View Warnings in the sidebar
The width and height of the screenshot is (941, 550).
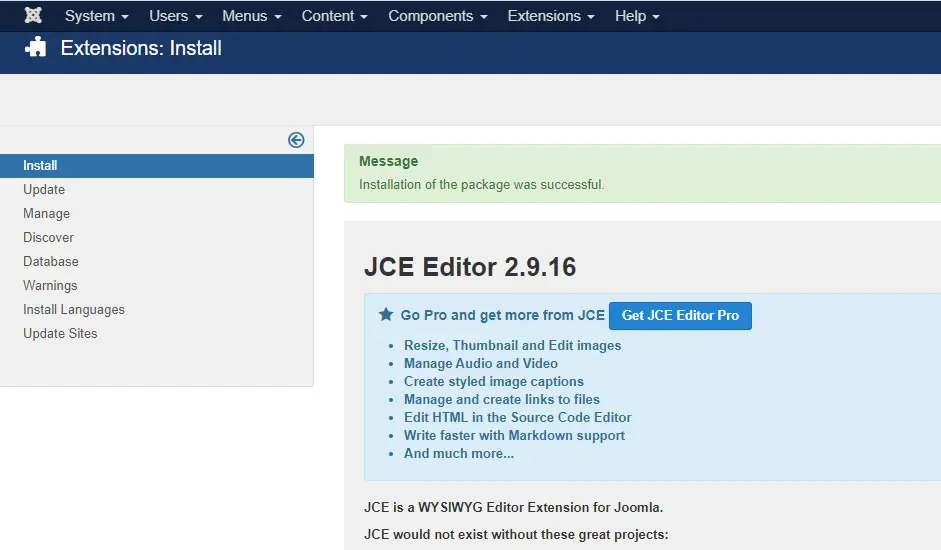coord(50,286)
